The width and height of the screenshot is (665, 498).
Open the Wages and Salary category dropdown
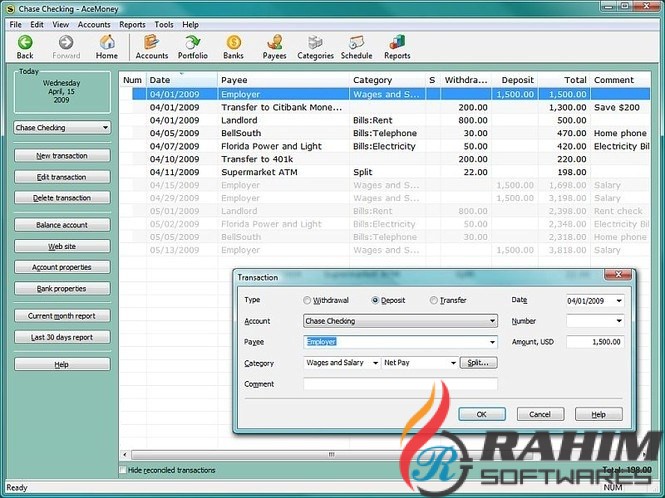tap(375, 363)
